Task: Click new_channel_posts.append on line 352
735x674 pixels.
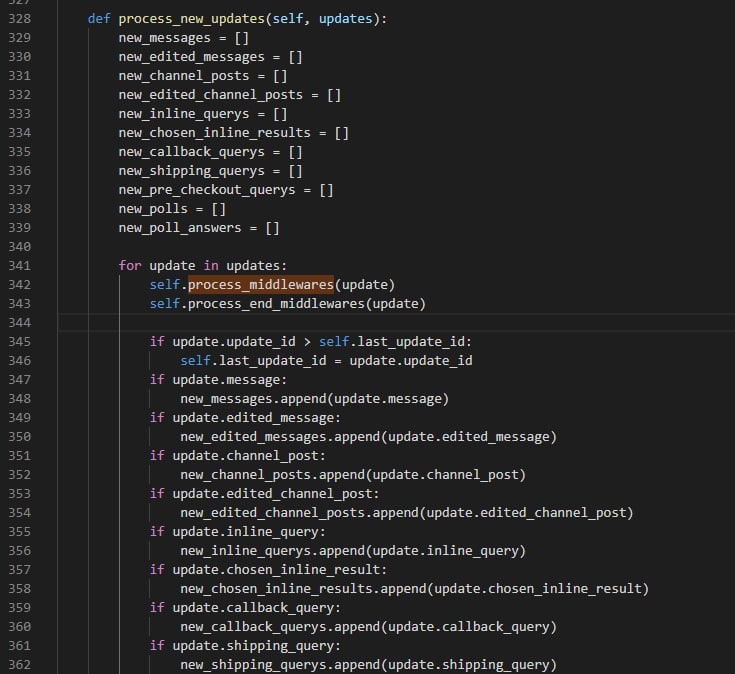Action: coord(353,475)
